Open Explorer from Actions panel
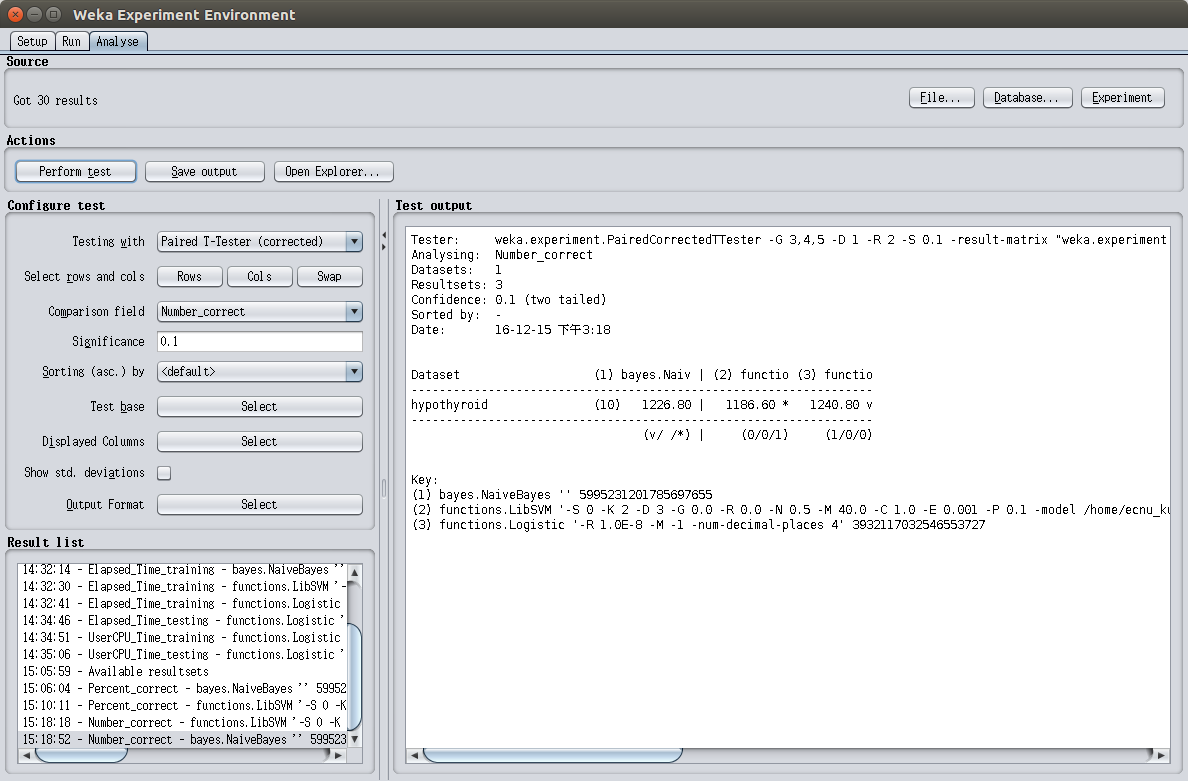Image resolution: width=1188 pixels, height=781 pixels. click(333, 172)
